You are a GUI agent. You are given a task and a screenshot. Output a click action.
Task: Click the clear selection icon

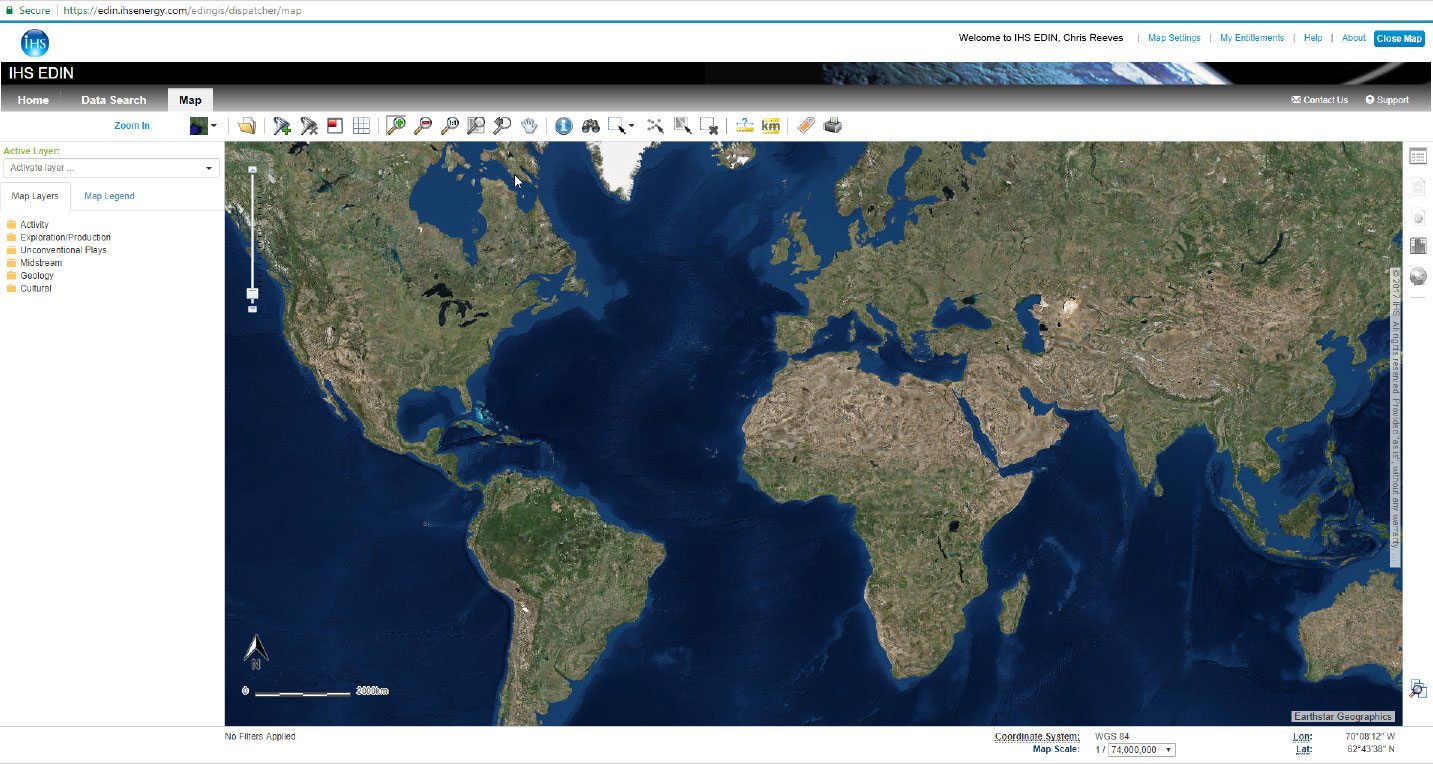click(x=709, y=126)
